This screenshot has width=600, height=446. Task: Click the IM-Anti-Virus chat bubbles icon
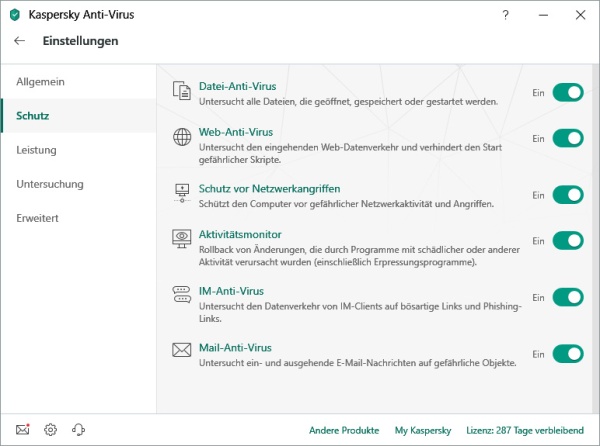(182, 295)
